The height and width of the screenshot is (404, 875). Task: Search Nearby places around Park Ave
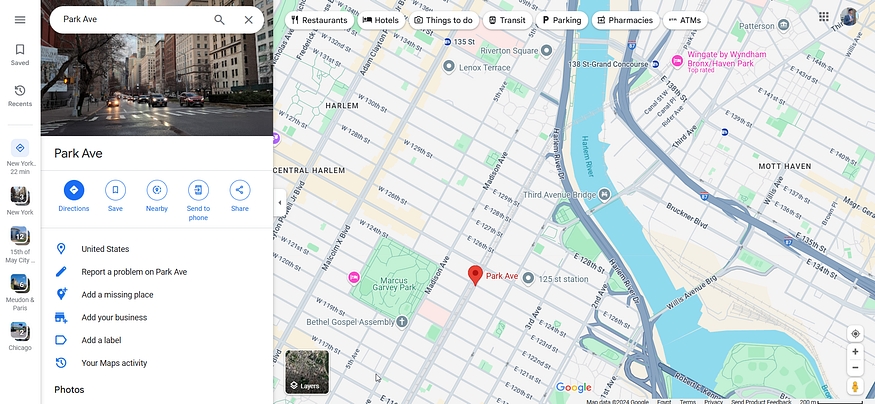(157, 196)
